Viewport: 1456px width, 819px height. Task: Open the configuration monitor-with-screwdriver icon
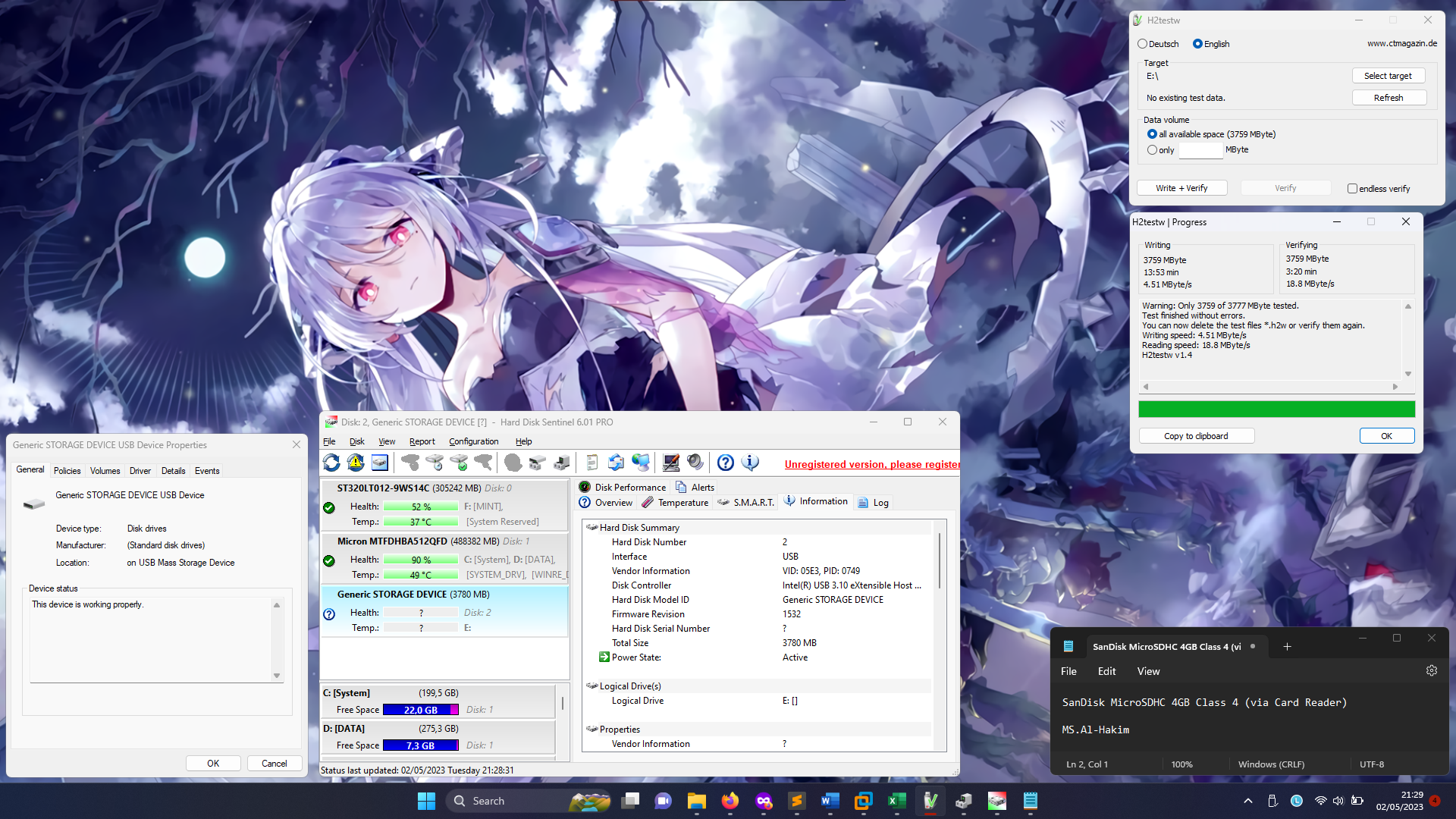coord(671,462)
